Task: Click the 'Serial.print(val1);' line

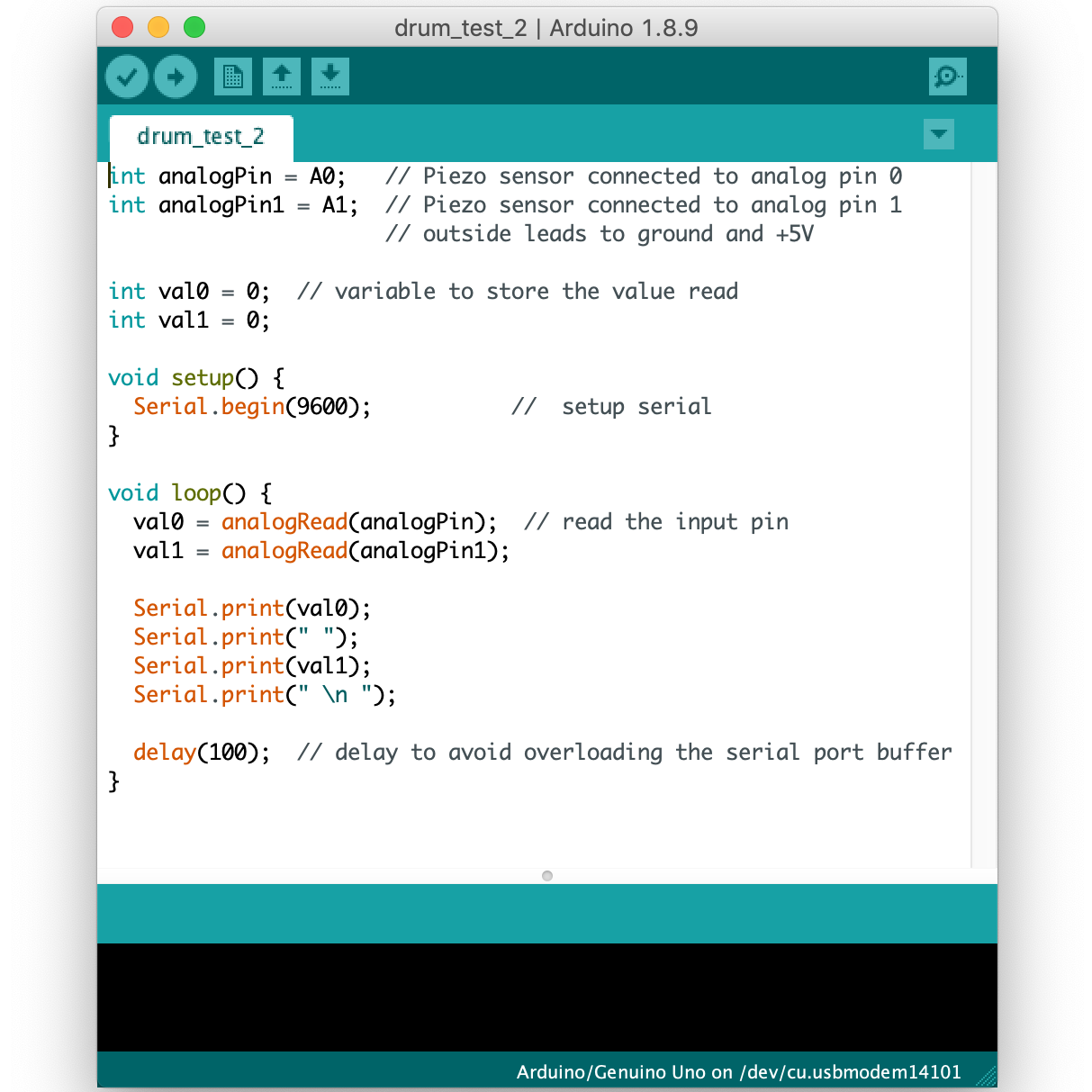Action: coord(252,666)
